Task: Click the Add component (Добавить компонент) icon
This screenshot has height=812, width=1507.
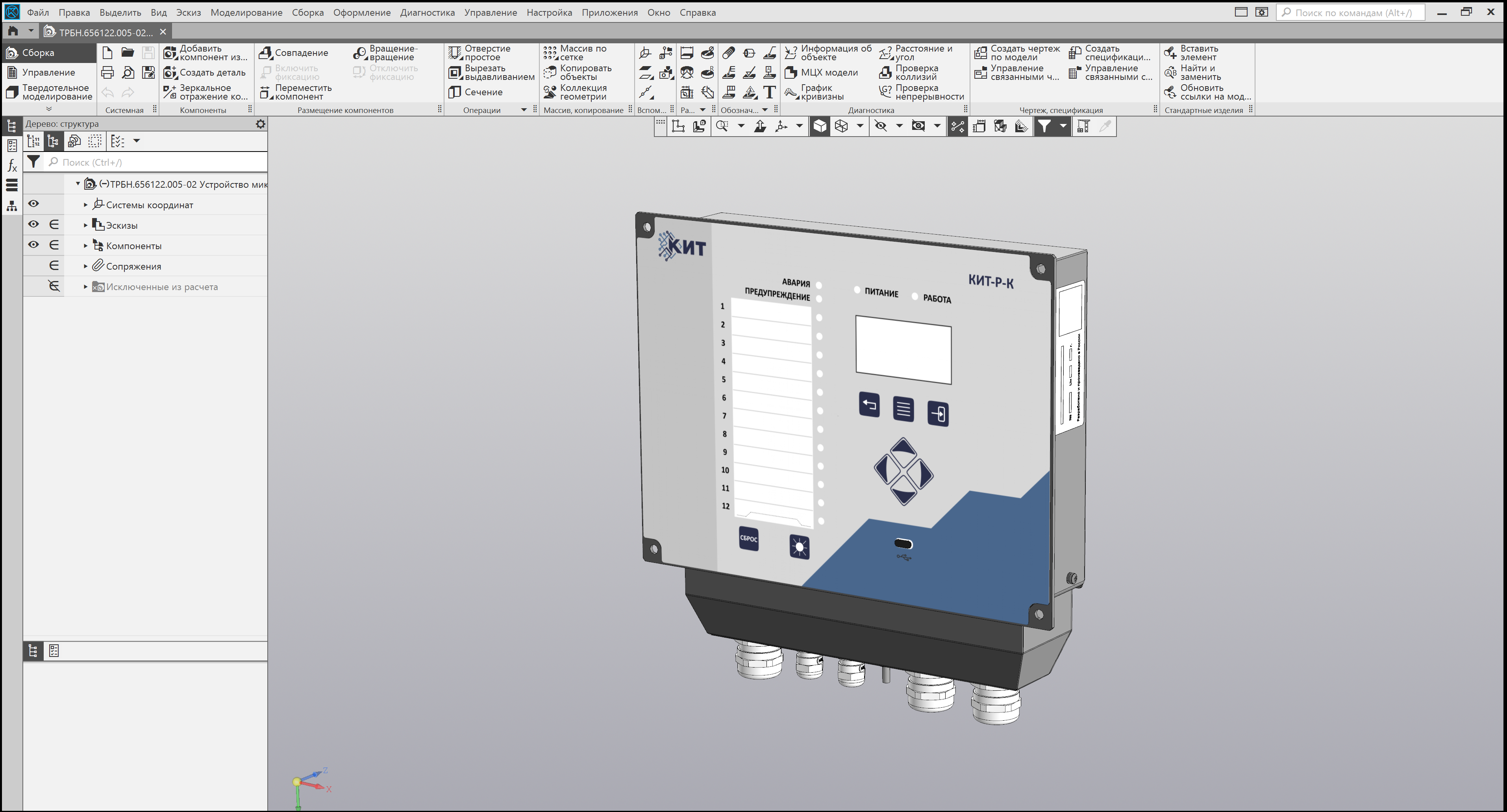Action: 170,53
